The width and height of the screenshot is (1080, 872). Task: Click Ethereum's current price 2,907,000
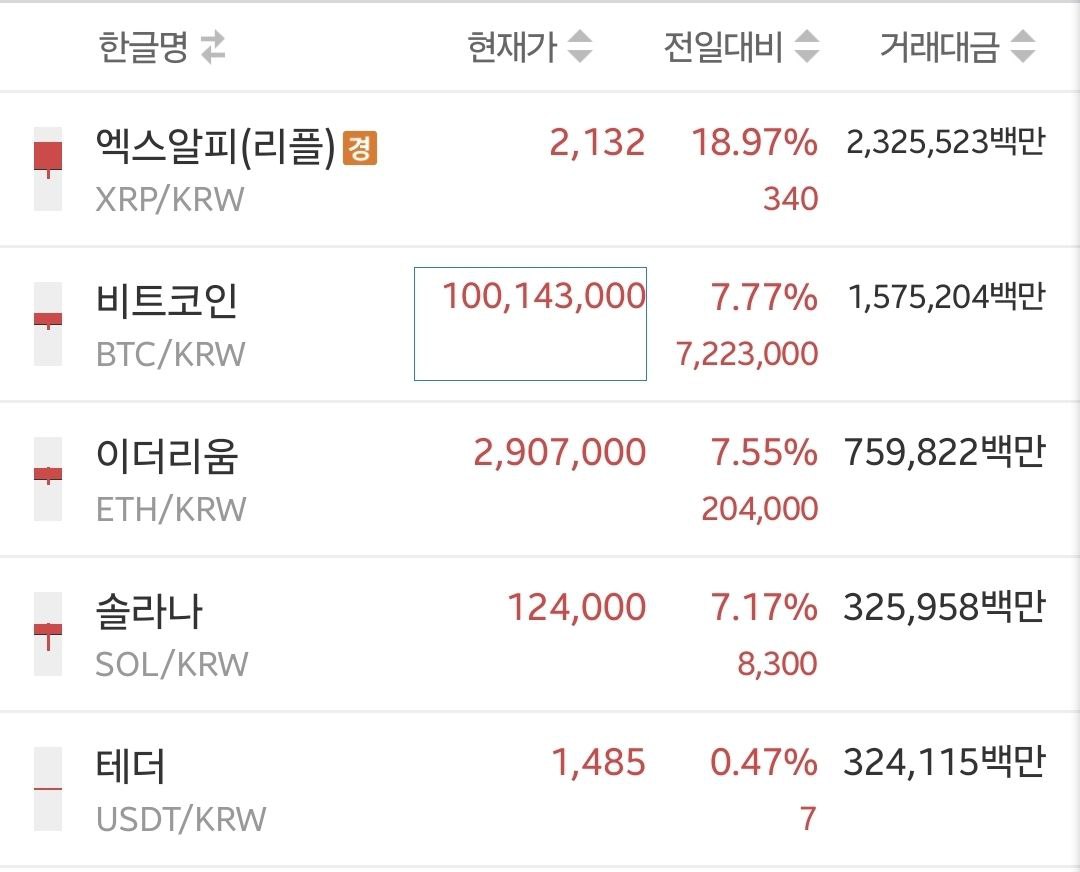pyautogui.click(x=560, y=452)
